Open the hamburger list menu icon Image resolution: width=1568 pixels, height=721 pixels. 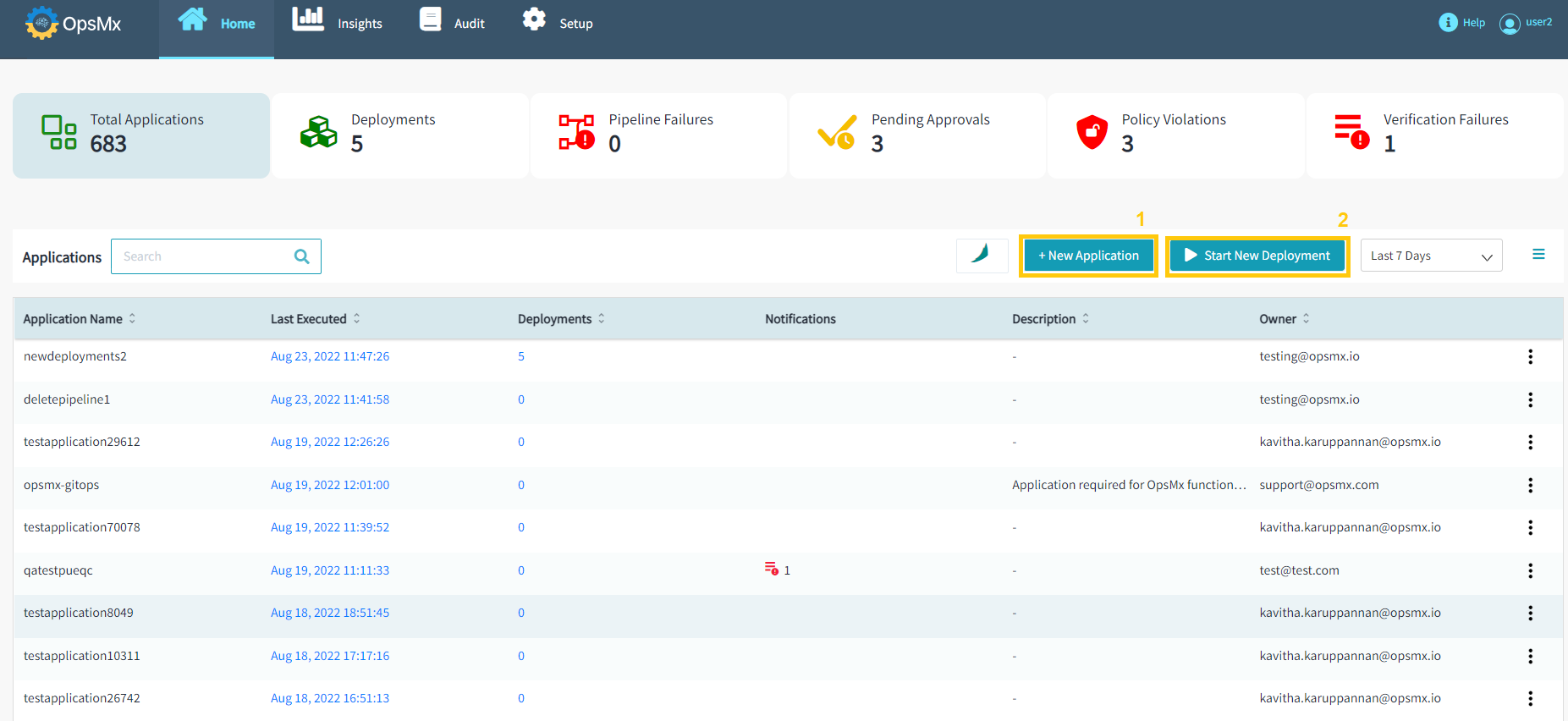coord(1538,255)
